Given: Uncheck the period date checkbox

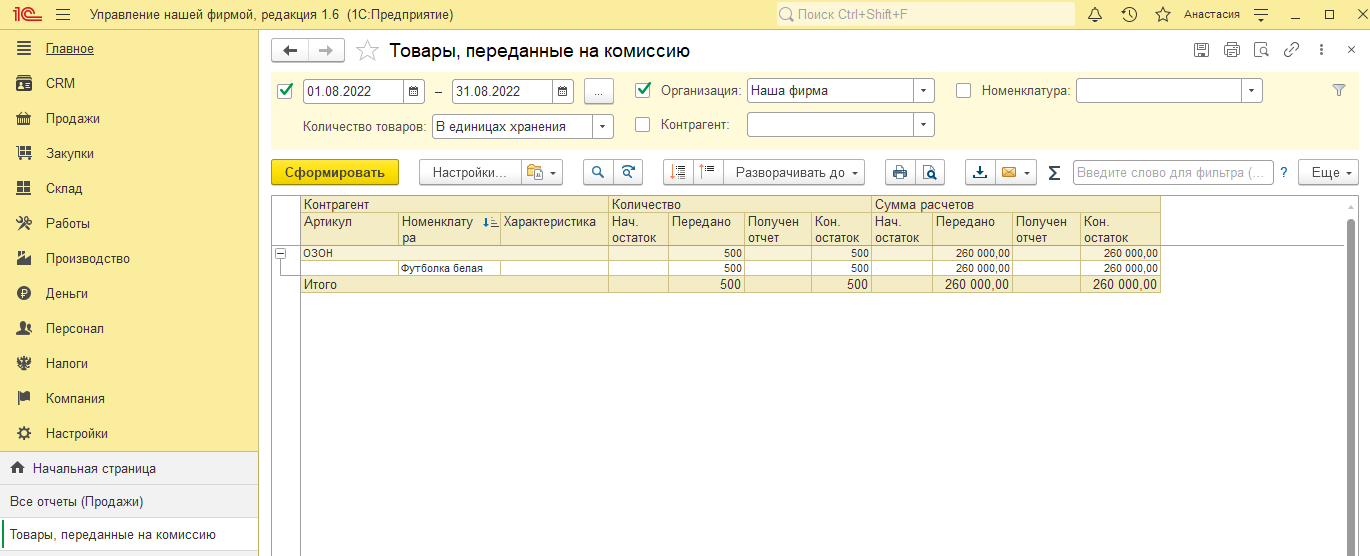Looking at the screenshot, I should coord(285,90).
